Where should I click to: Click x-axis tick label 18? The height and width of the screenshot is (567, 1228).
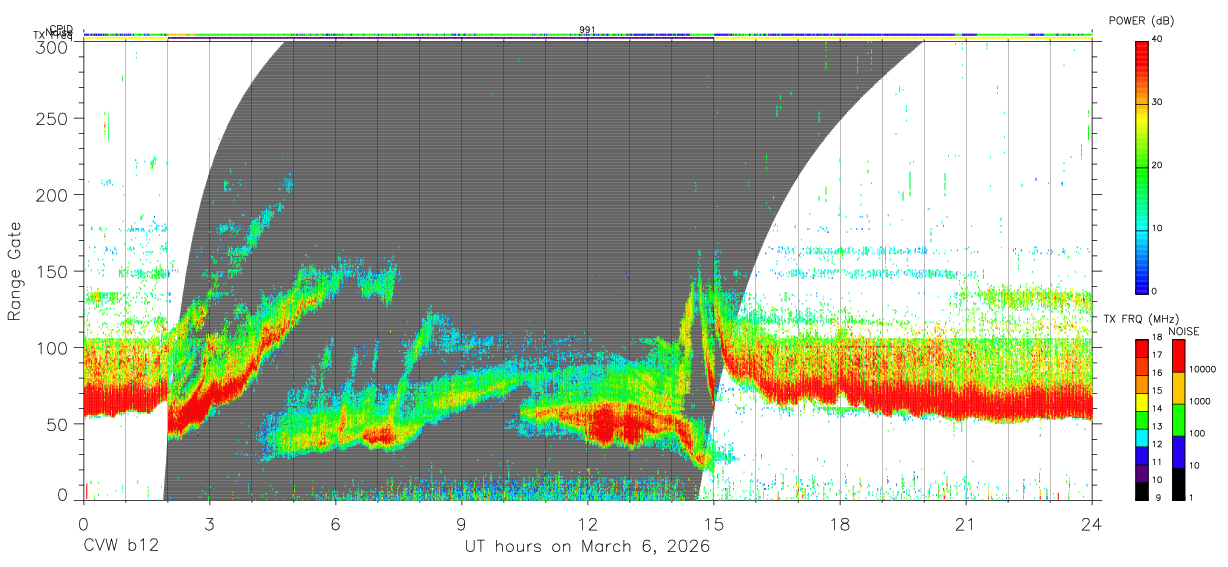839,524
